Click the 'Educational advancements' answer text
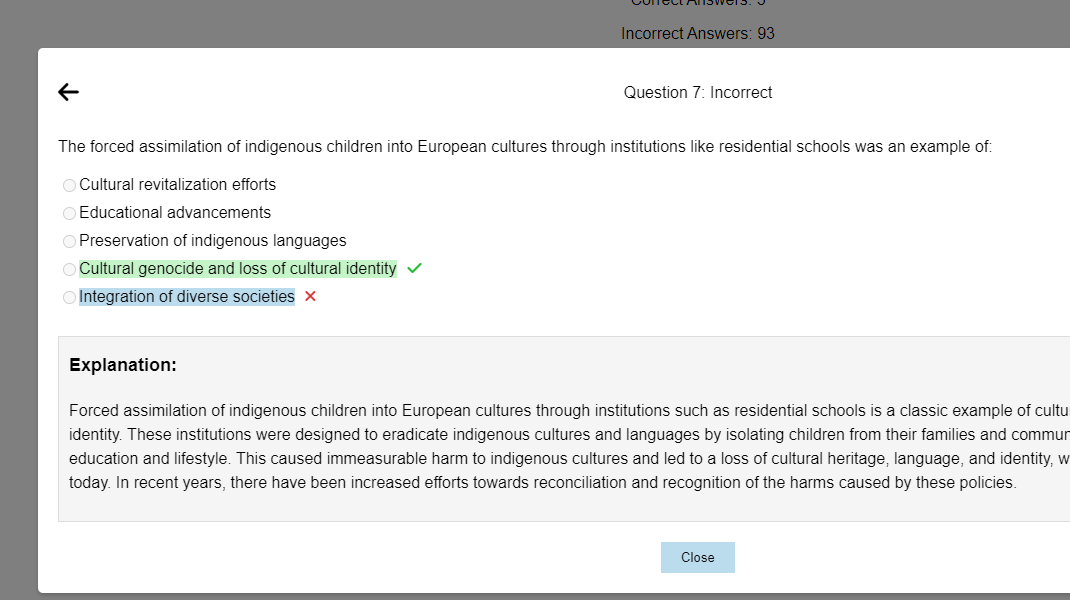Screen dimensions: 1070x600 coord(175,213)
